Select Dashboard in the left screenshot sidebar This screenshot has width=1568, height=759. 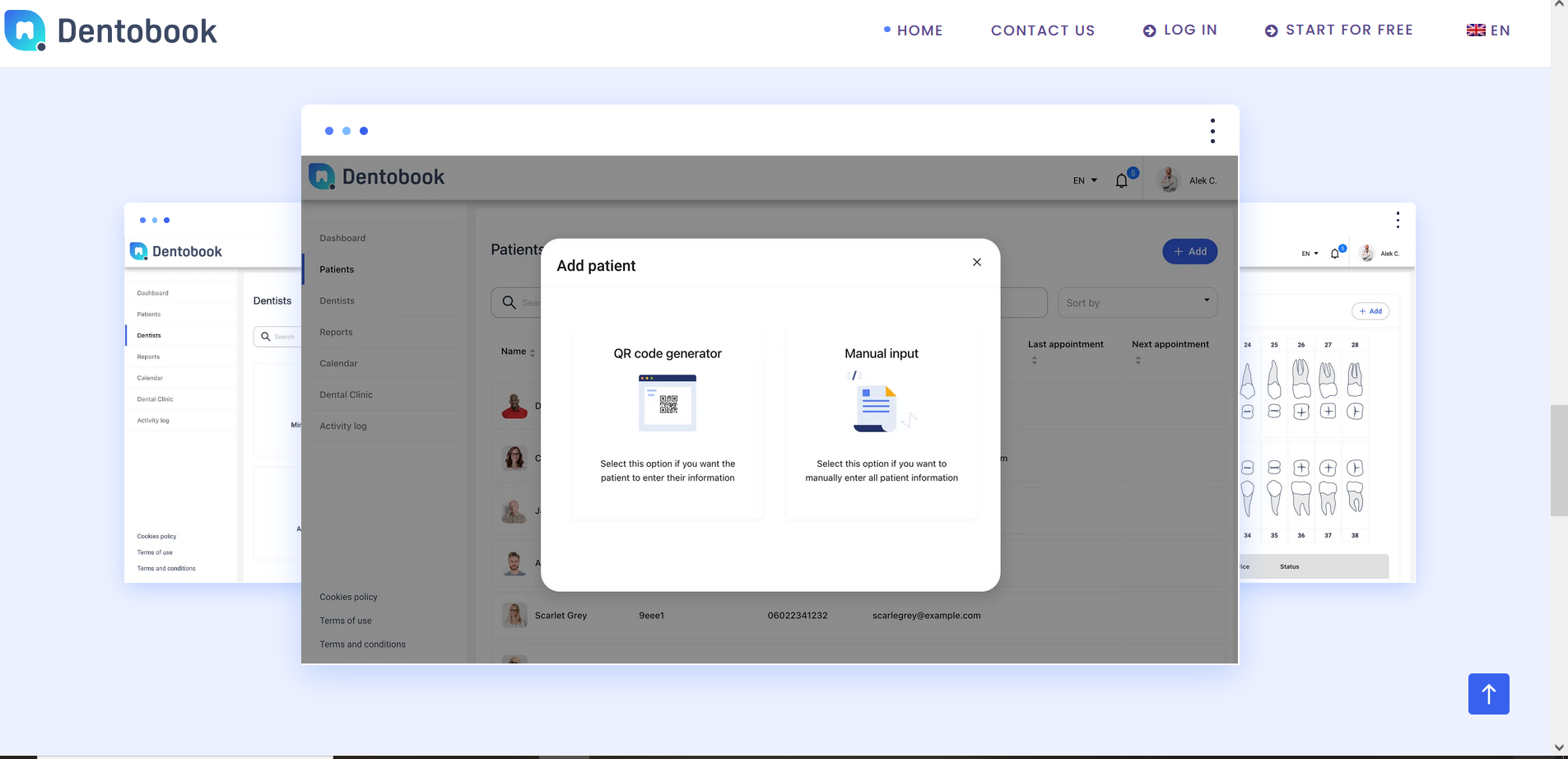152,293
